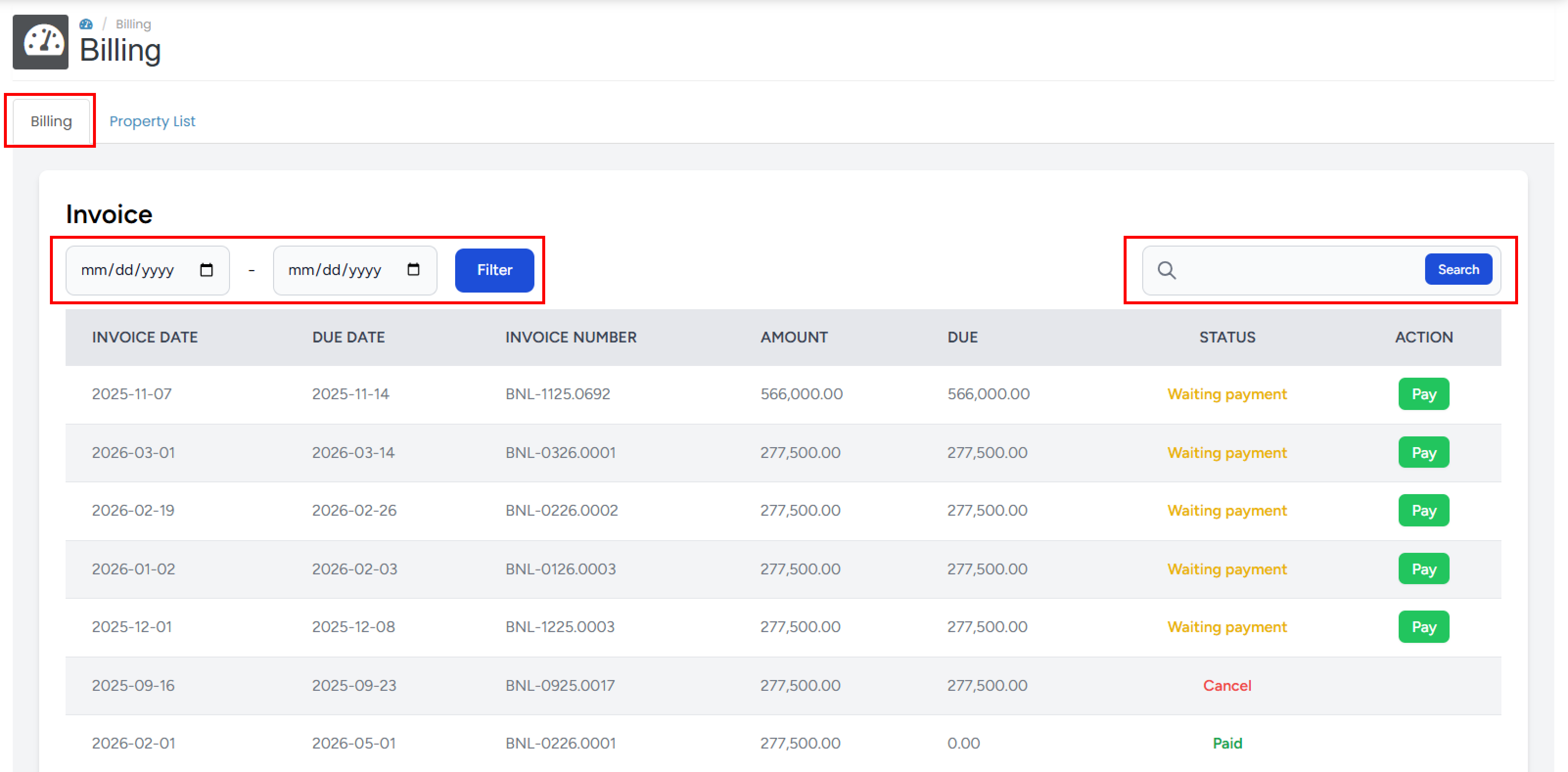The width and height of the screenshot is (1568, 772).
Task: Click inside the invoice search text field
Action: (1296, 270)
